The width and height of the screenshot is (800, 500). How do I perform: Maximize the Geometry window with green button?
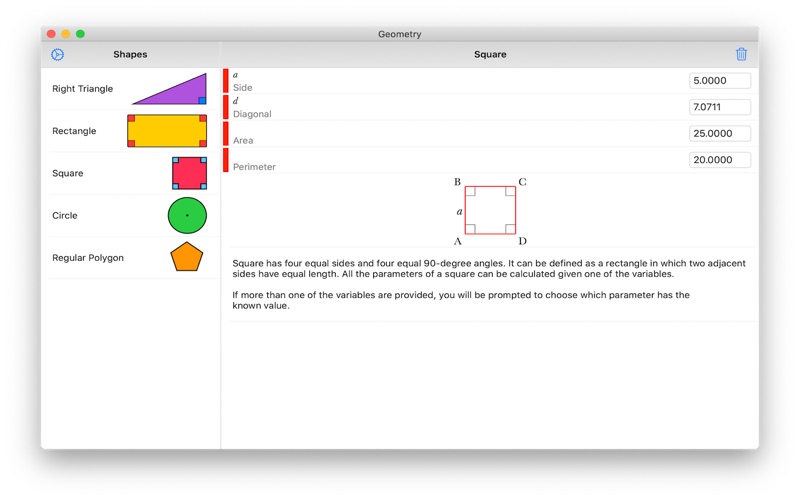(x=80, y=34)
